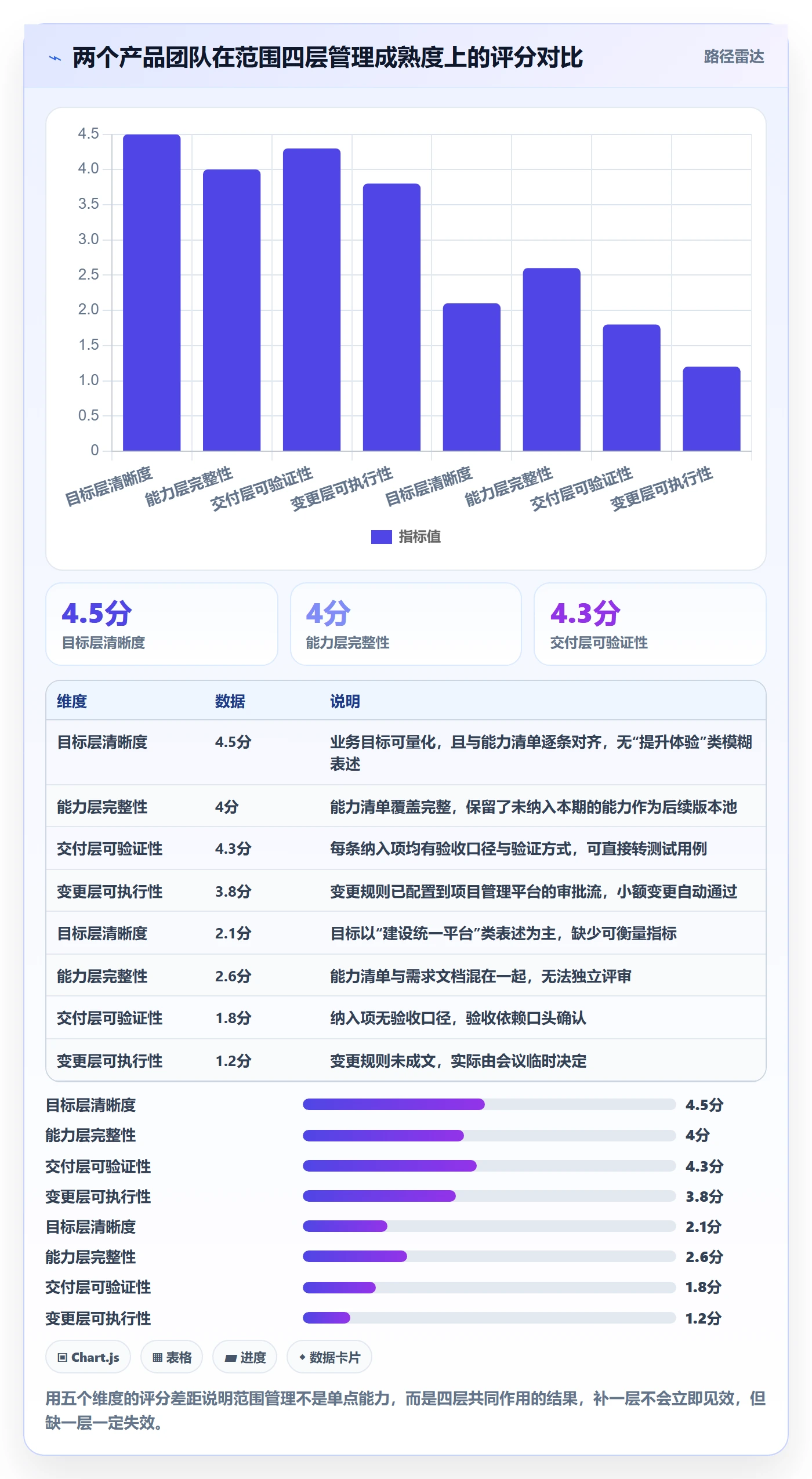This screenshot has width=812, height=1479.
Task: Open the 4分 能力层完整性 data card
Action: 406,624
